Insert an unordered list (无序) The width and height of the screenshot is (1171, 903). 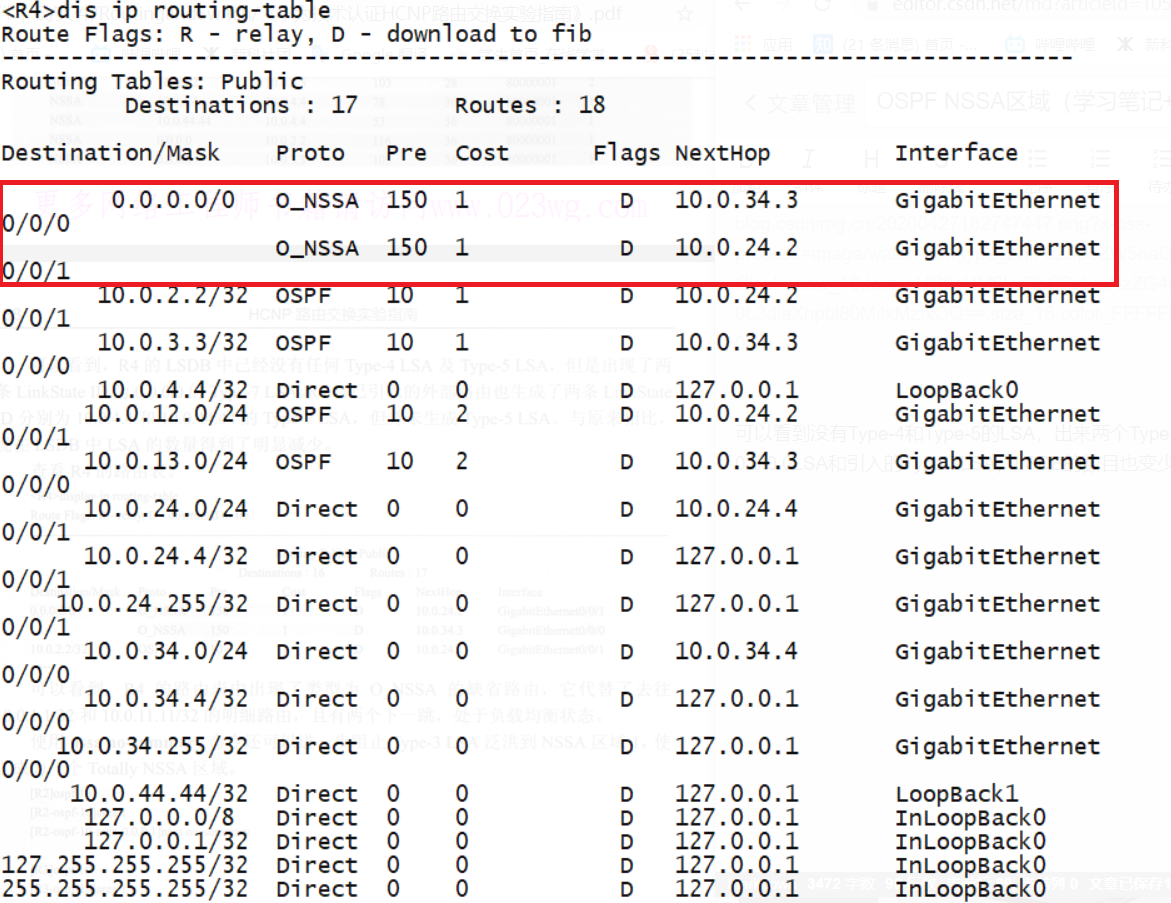pyautogui.click(x=1036, y=158)
